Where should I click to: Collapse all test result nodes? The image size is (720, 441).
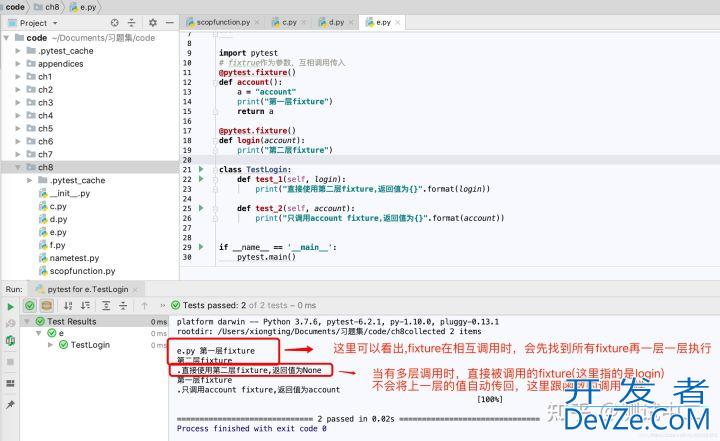123,305
